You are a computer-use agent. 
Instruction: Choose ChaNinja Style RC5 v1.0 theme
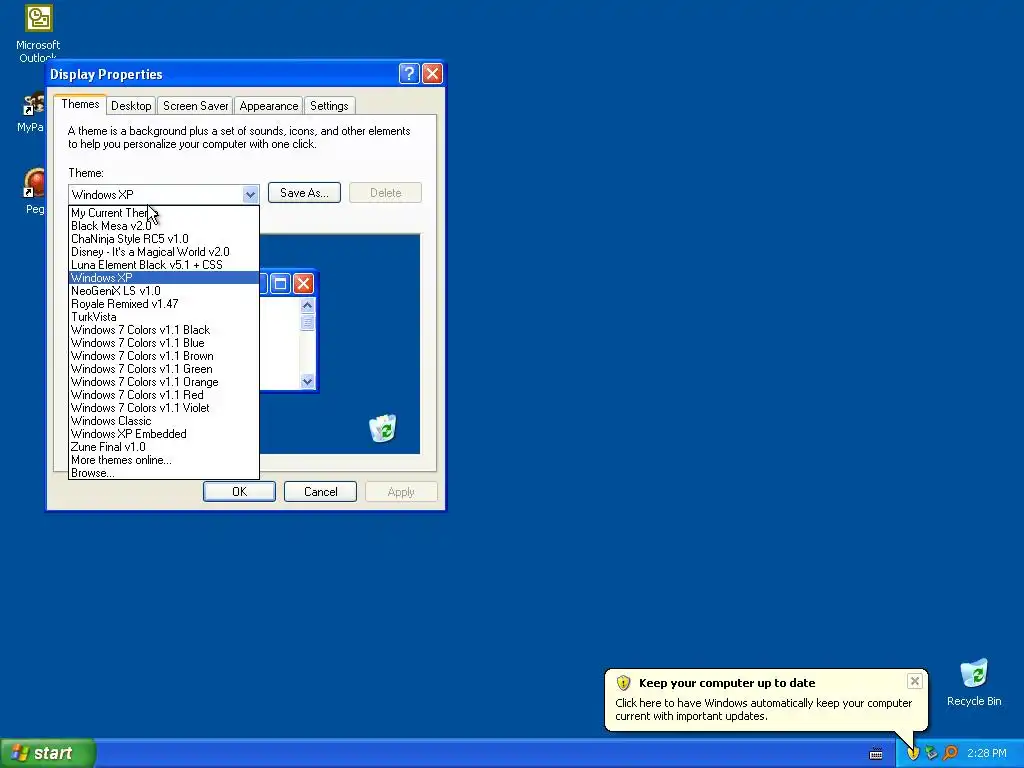pyautogui.click(x=163, y=239)
